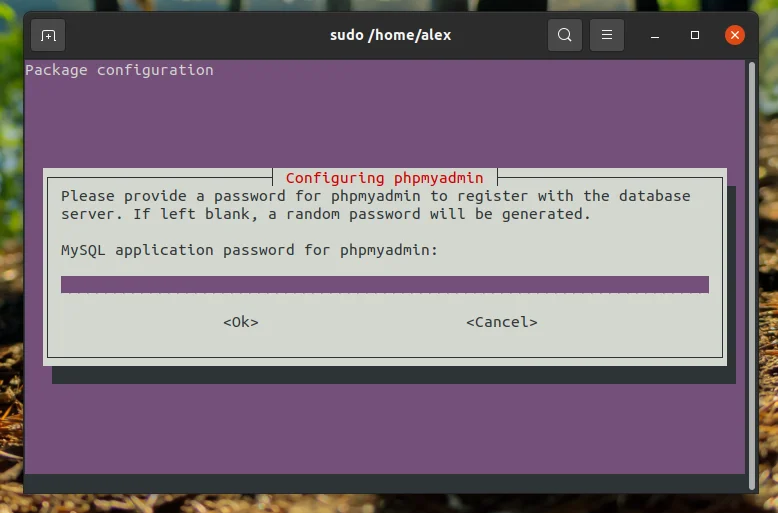
Task: Maximize the terminal window
Action: point(695,35)
